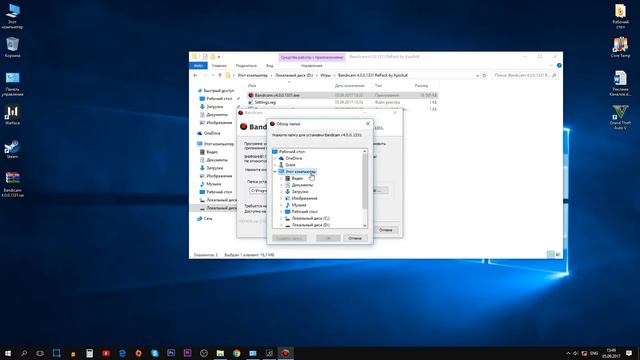Open the Windows Start menu
This screenshot has width=640, height=360.
[x=8, y=353]
